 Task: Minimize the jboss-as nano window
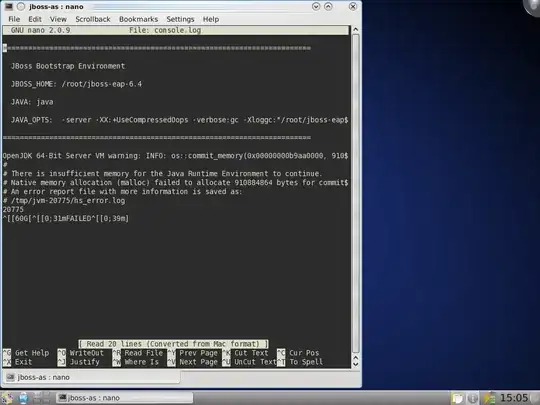coord(316,7)
